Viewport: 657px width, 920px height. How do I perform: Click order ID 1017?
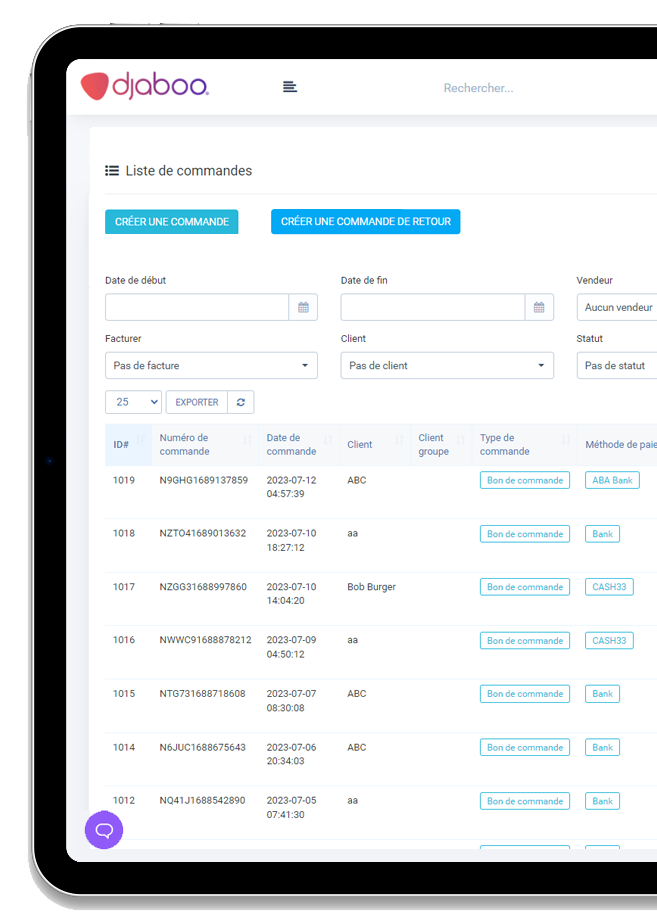124,587
